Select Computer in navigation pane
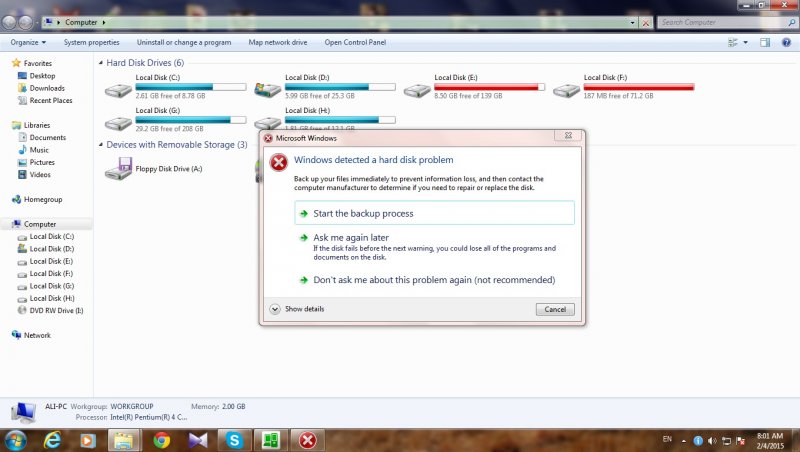This screenshot has width=800, height=452. click(34, 224)
